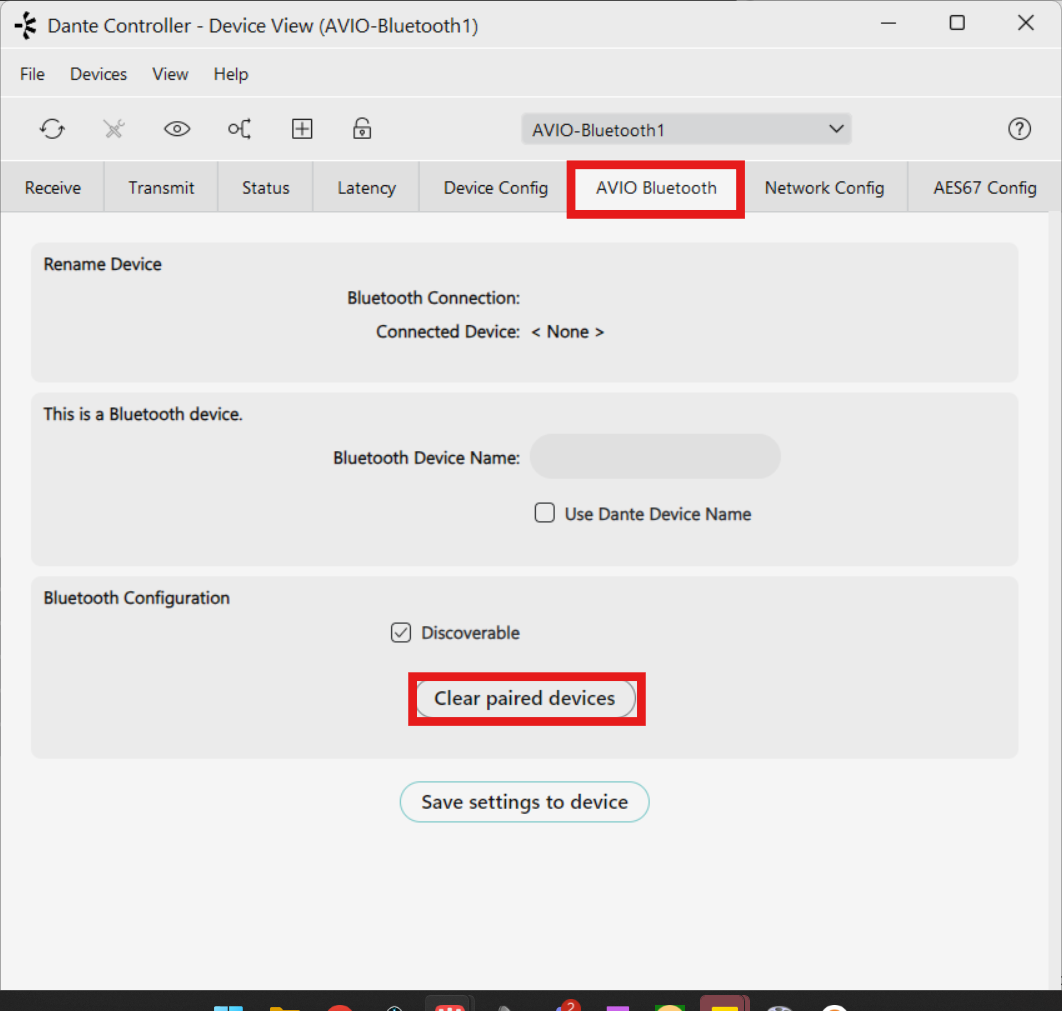This screenshot has height=1011, width=1062.
Task: Click the "Bluetooth Device Name:" label
Action: (426, 458)
